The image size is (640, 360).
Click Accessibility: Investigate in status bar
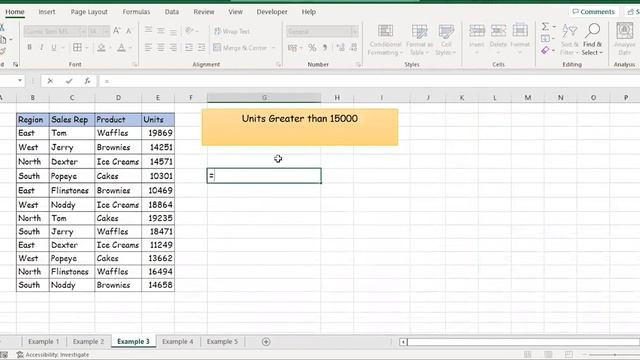[x=53, y=355]
